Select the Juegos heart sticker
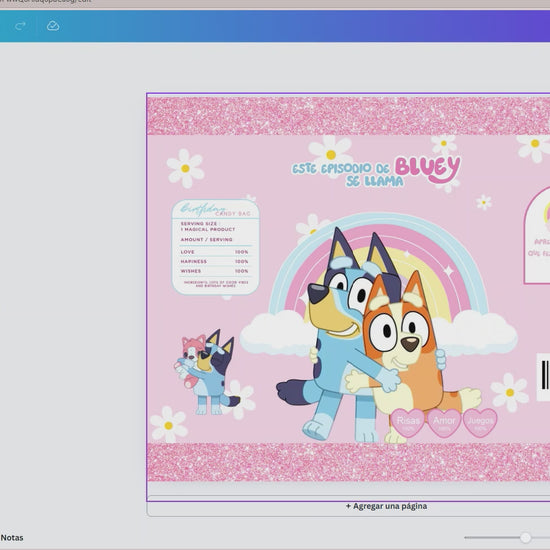This screenshot has height=550, width=550. point(480,423)
